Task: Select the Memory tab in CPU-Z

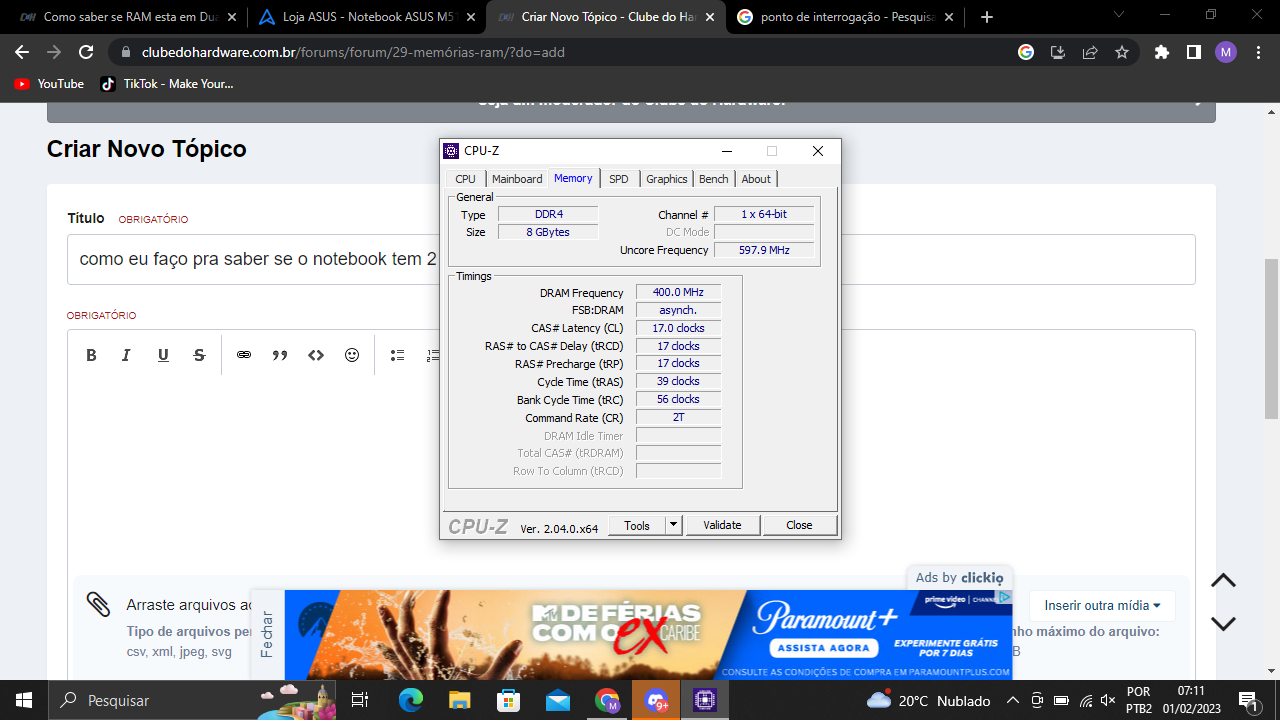Action: coord(573,178)
